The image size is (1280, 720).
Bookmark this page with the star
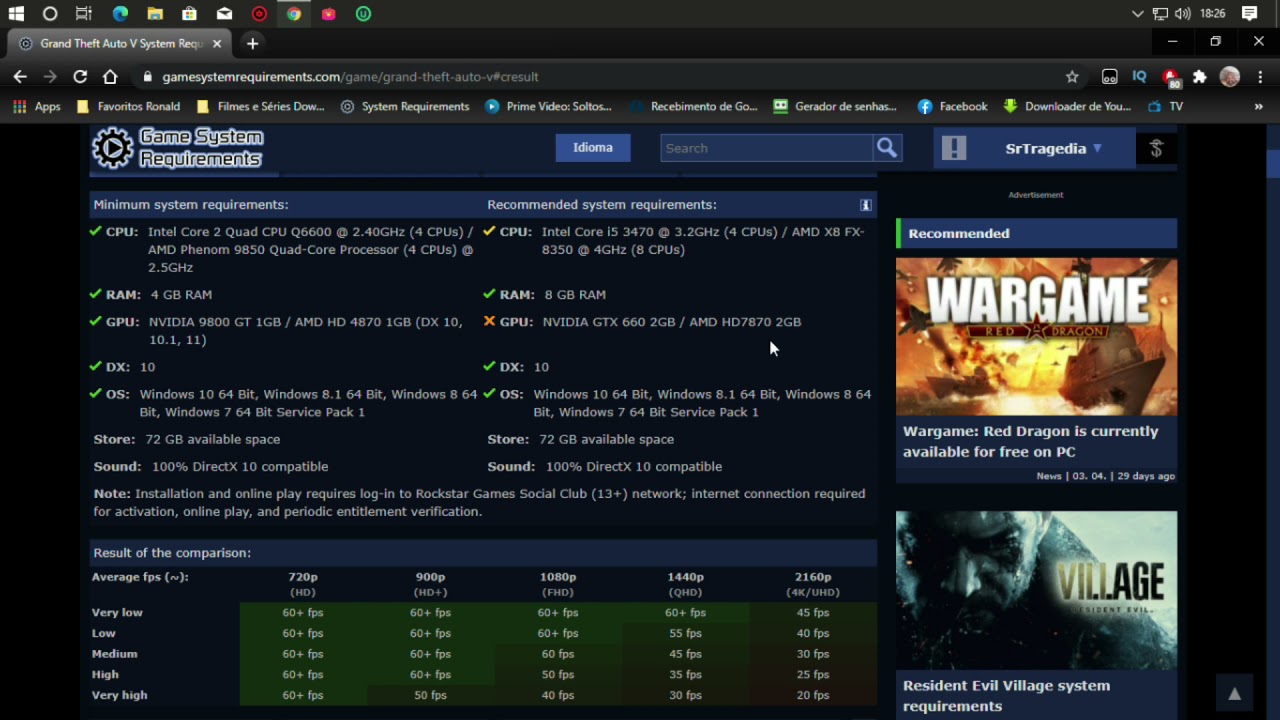[x=1072, y=76]
